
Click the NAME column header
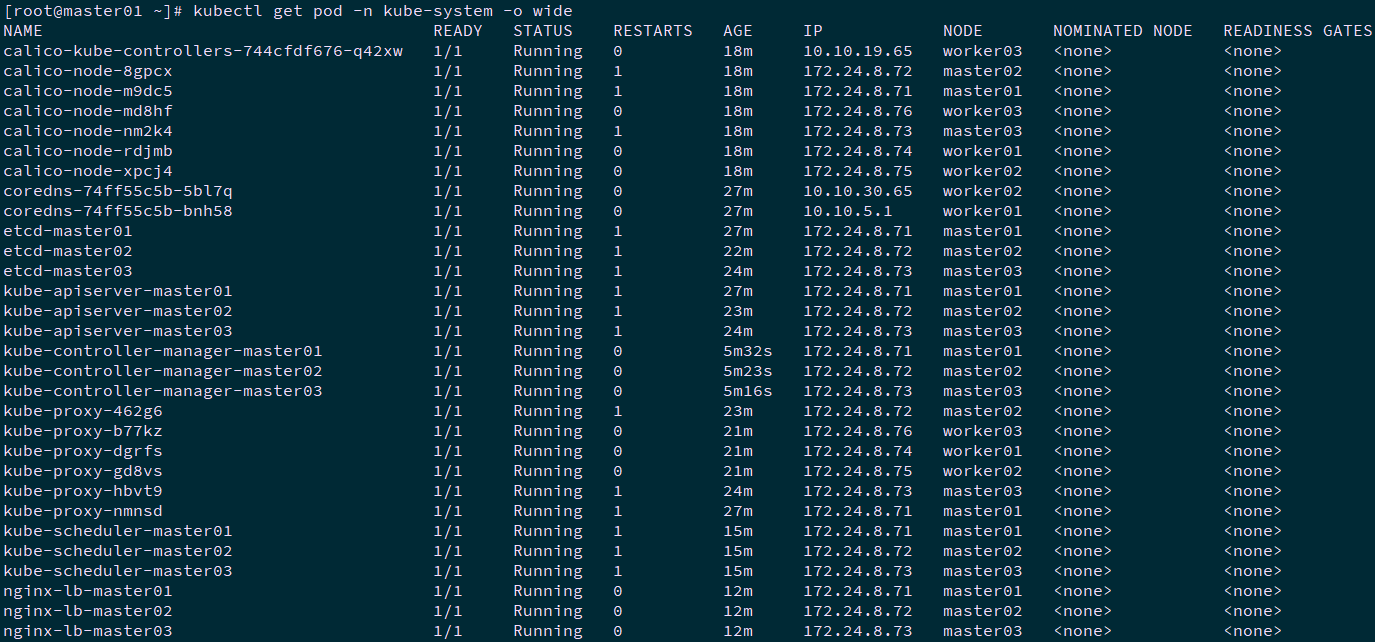(x=23, y=31)
